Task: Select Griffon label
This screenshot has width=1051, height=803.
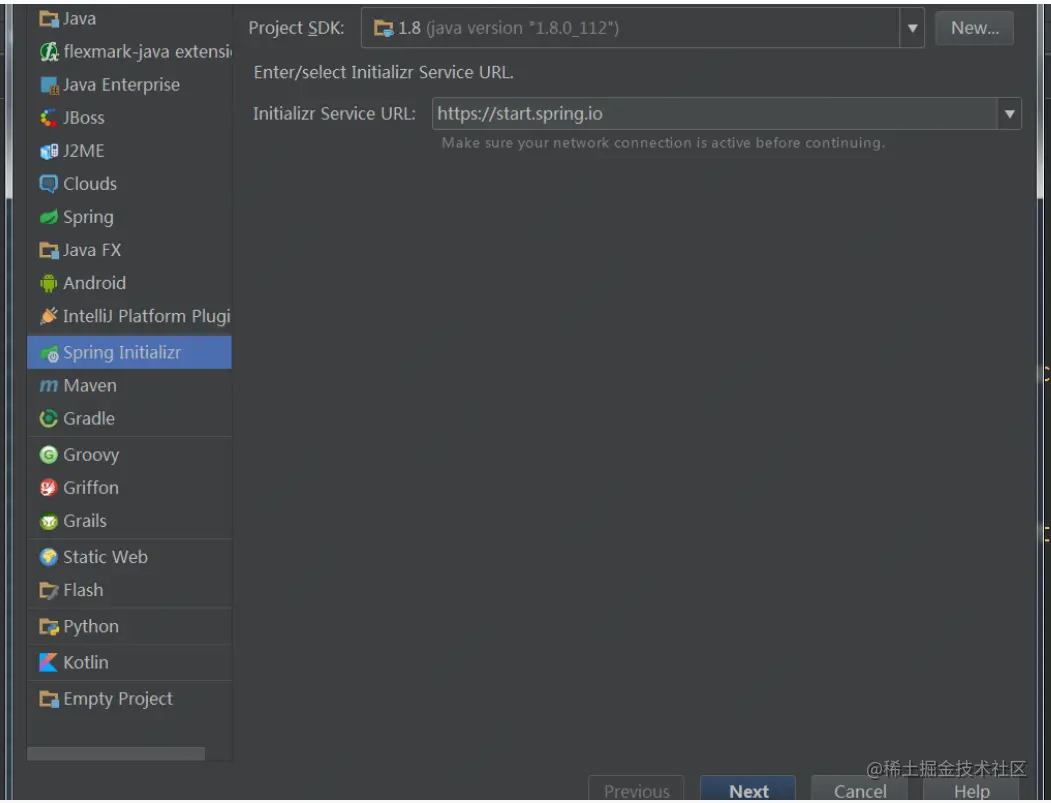Action: (91, 487)
